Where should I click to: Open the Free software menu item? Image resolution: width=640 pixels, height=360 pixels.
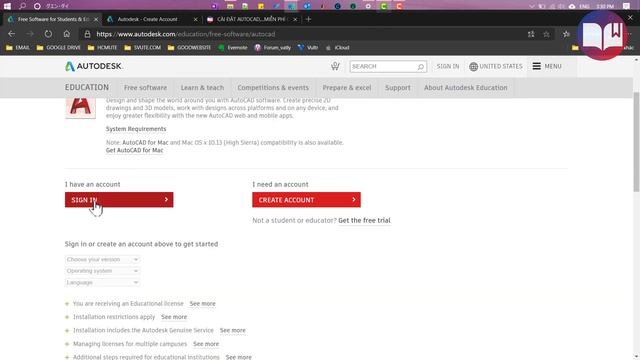click(x=145, y=88)
